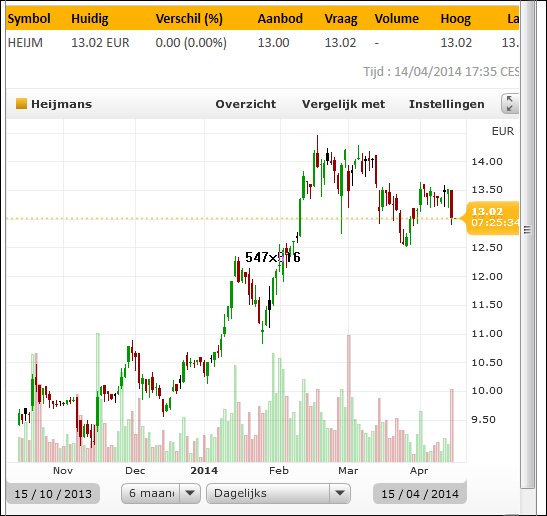This screenshot has width=547, height=516.
Task: Click the 14.00 label on the price axis
Action: coord(487,162)
